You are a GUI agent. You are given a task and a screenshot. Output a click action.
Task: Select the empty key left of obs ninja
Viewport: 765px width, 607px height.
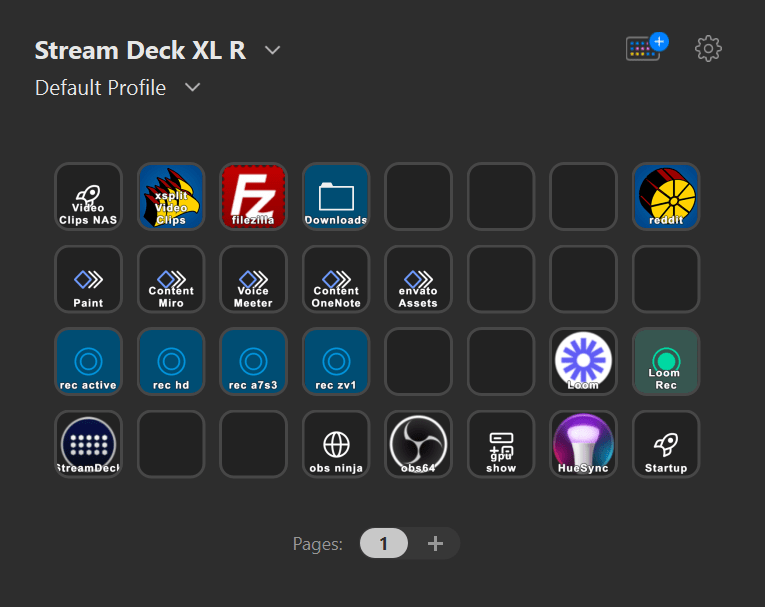coord(253,444)
